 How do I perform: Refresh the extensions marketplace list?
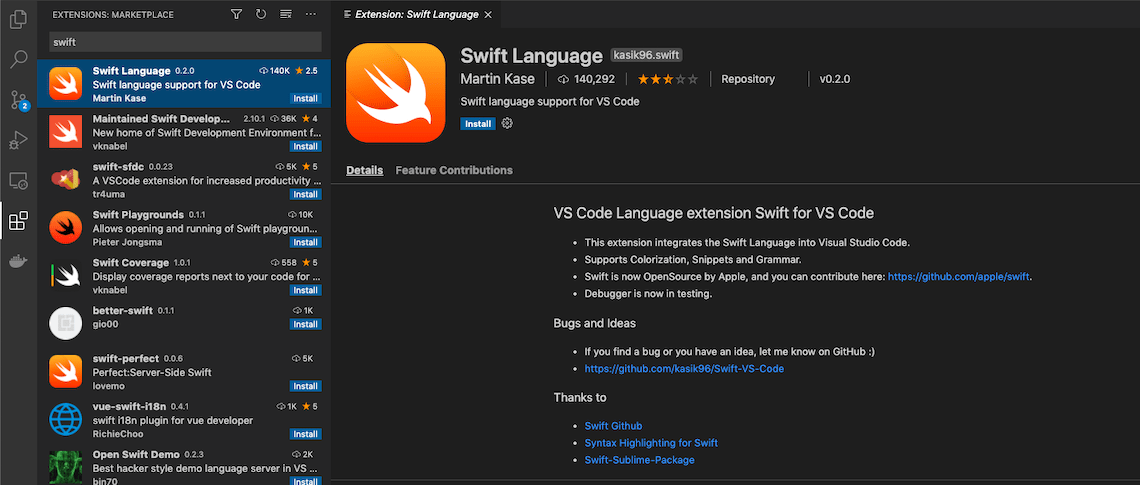coord(261,14)
